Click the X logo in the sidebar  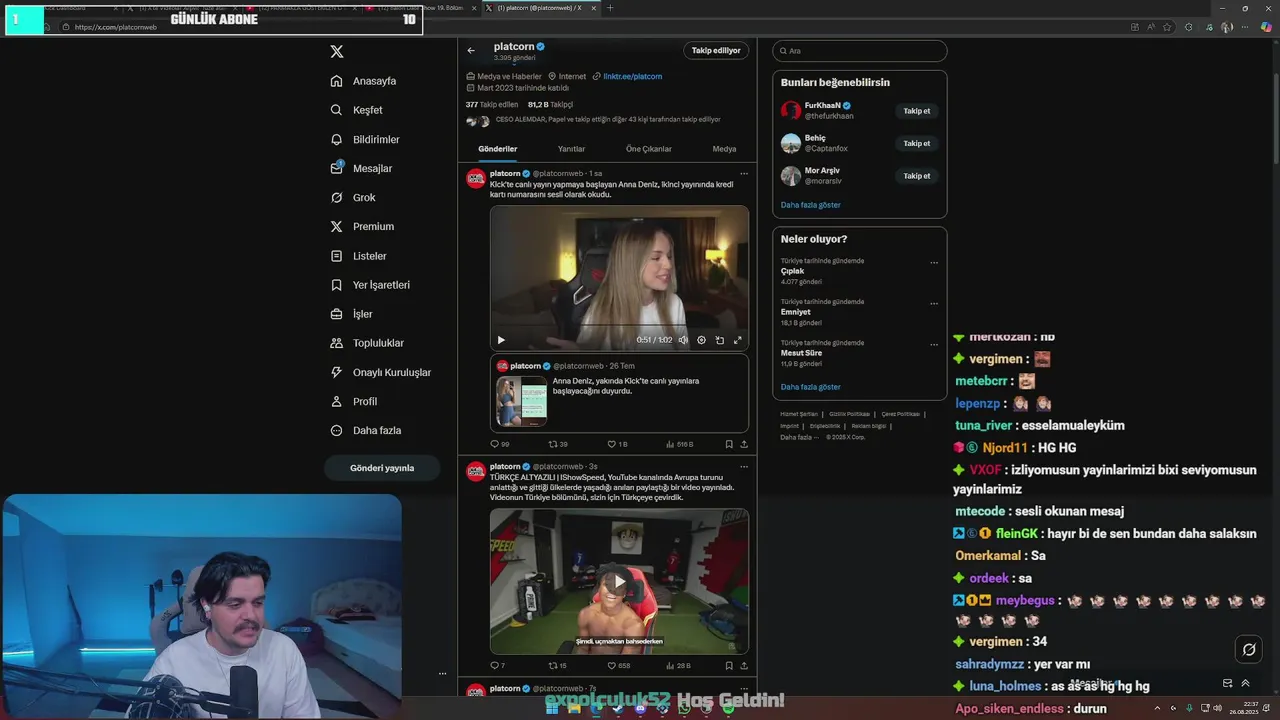(337, 51)
